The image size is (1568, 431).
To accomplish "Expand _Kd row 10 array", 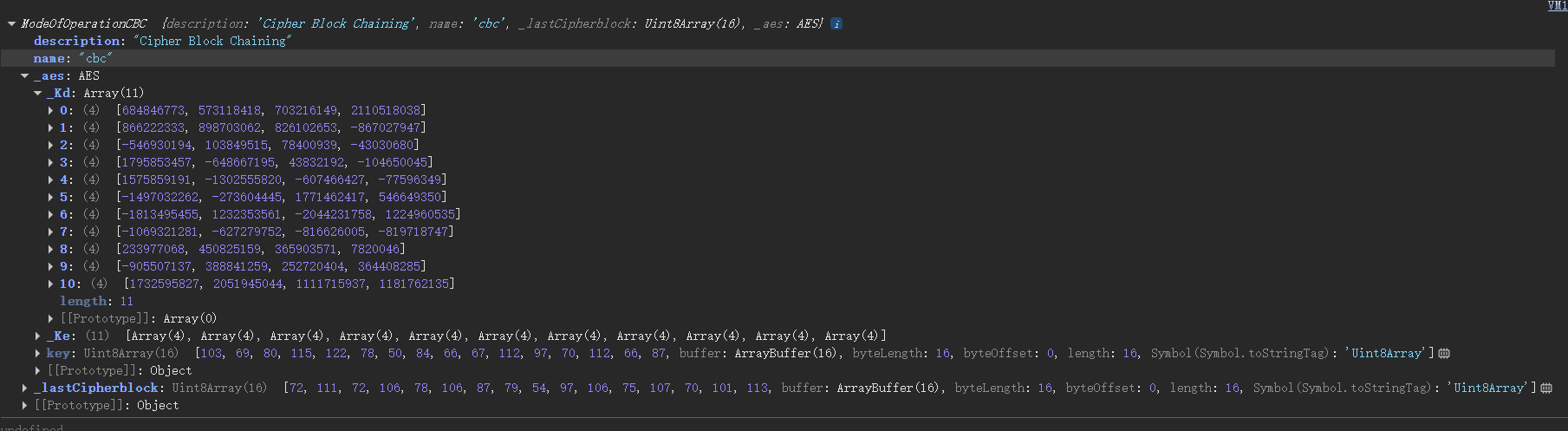I will point(51,284).
